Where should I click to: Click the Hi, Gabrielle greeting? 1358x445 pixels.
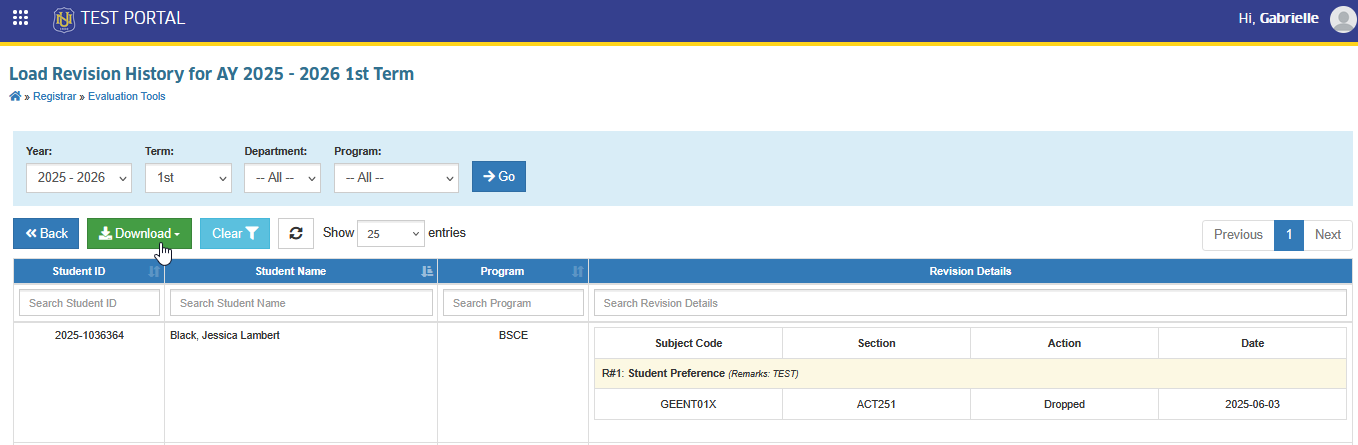click(1278, 19)
